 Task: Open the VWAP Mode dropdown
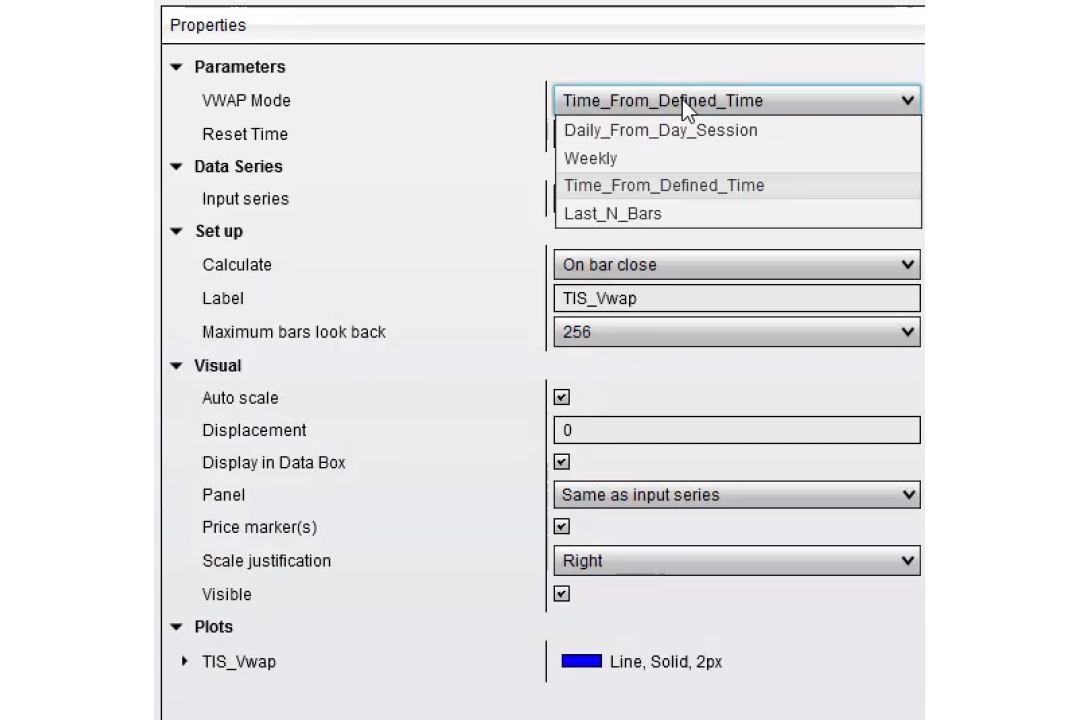737,101
